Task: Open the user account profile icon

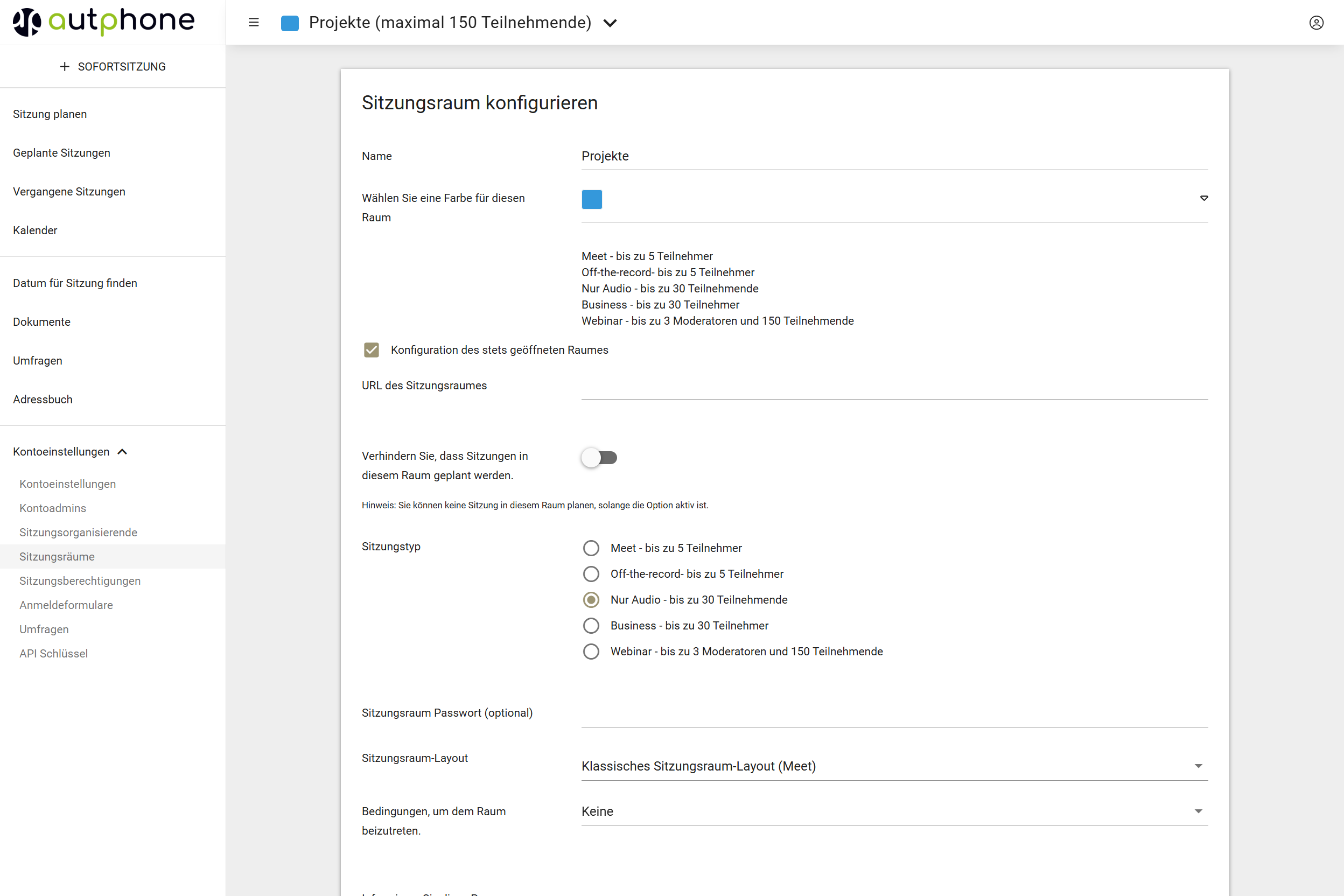Action: [x=1316, y=22]
